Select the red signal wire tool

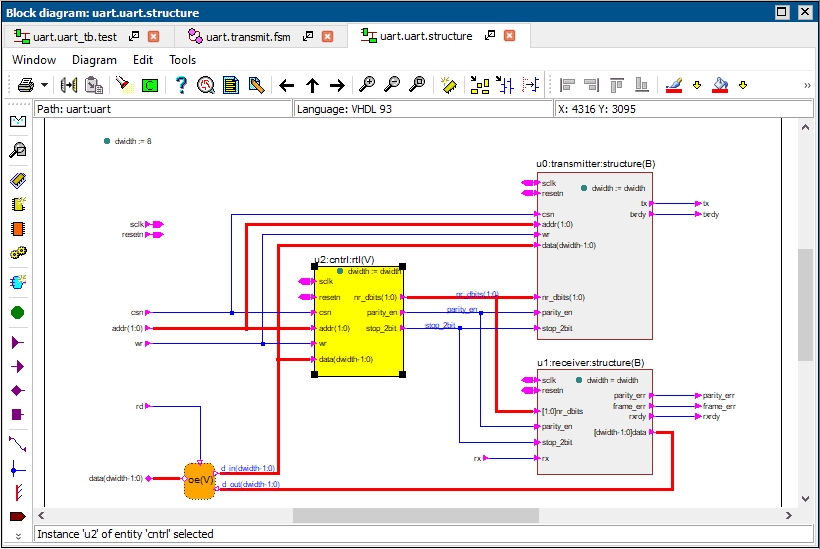coord(17,493)
